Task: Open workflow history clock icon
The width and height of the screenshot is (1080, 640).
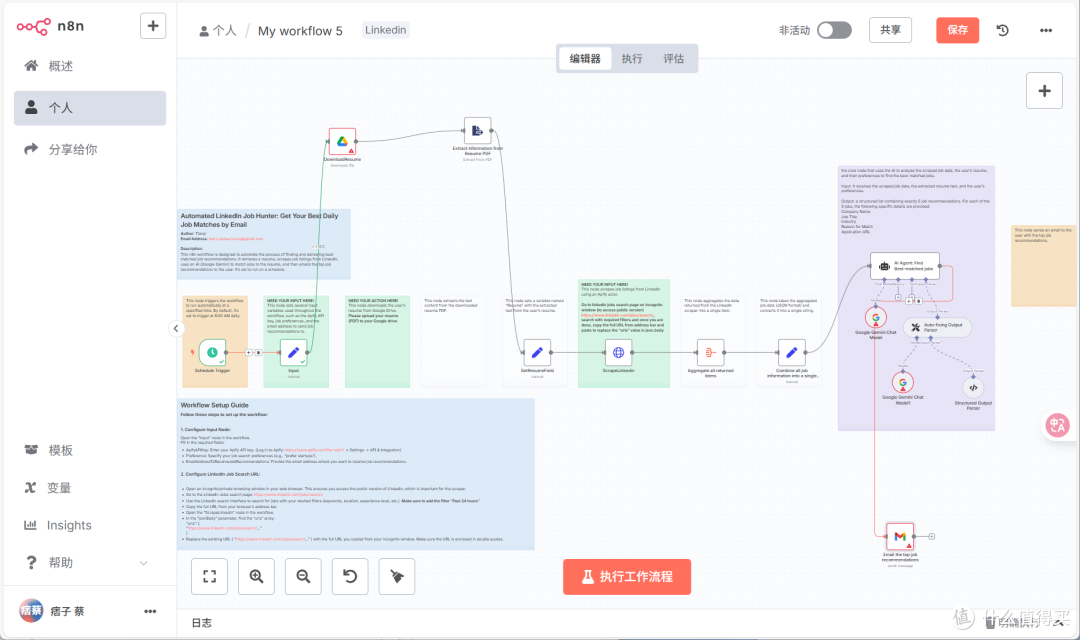Action: pyautogui.click(x=1003, y=30)
